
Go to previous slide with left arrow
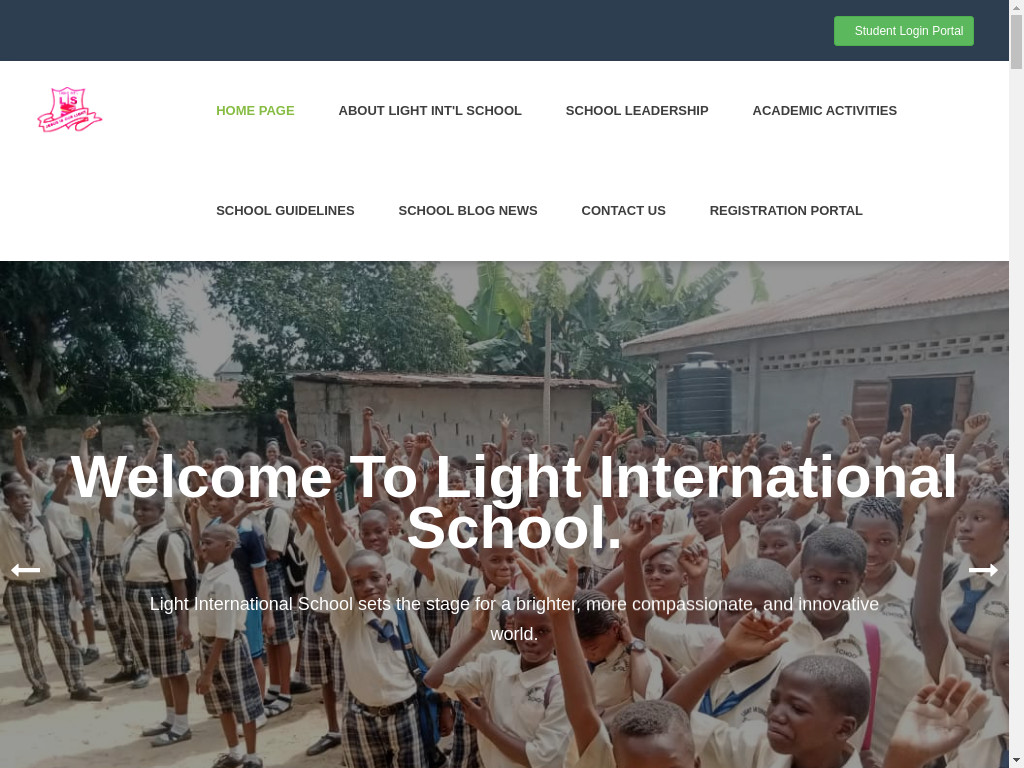coord(25,570)
